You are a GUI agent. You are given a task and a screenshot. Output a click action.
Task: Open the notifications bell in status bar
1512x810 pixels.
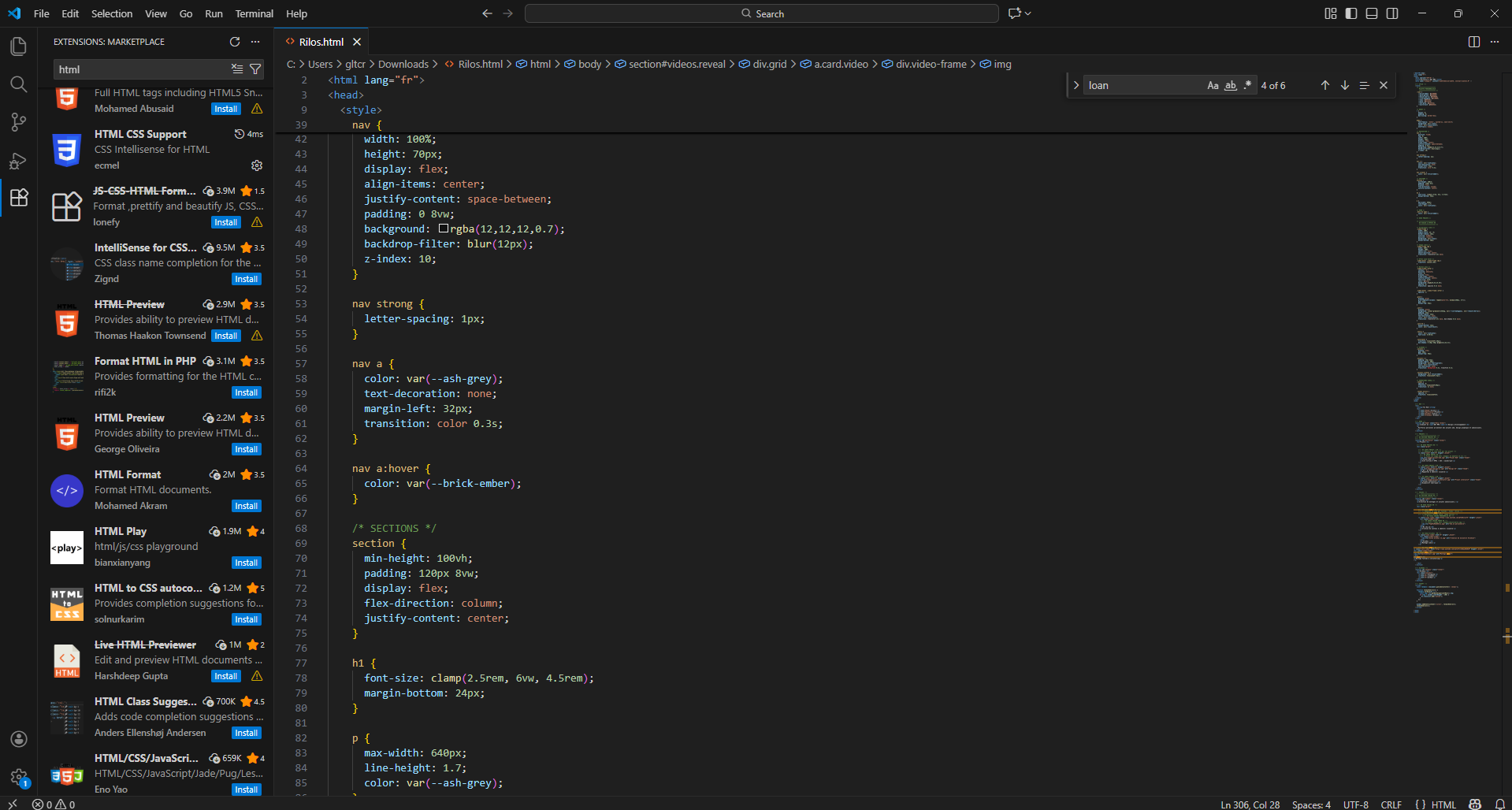point(1500,804)
